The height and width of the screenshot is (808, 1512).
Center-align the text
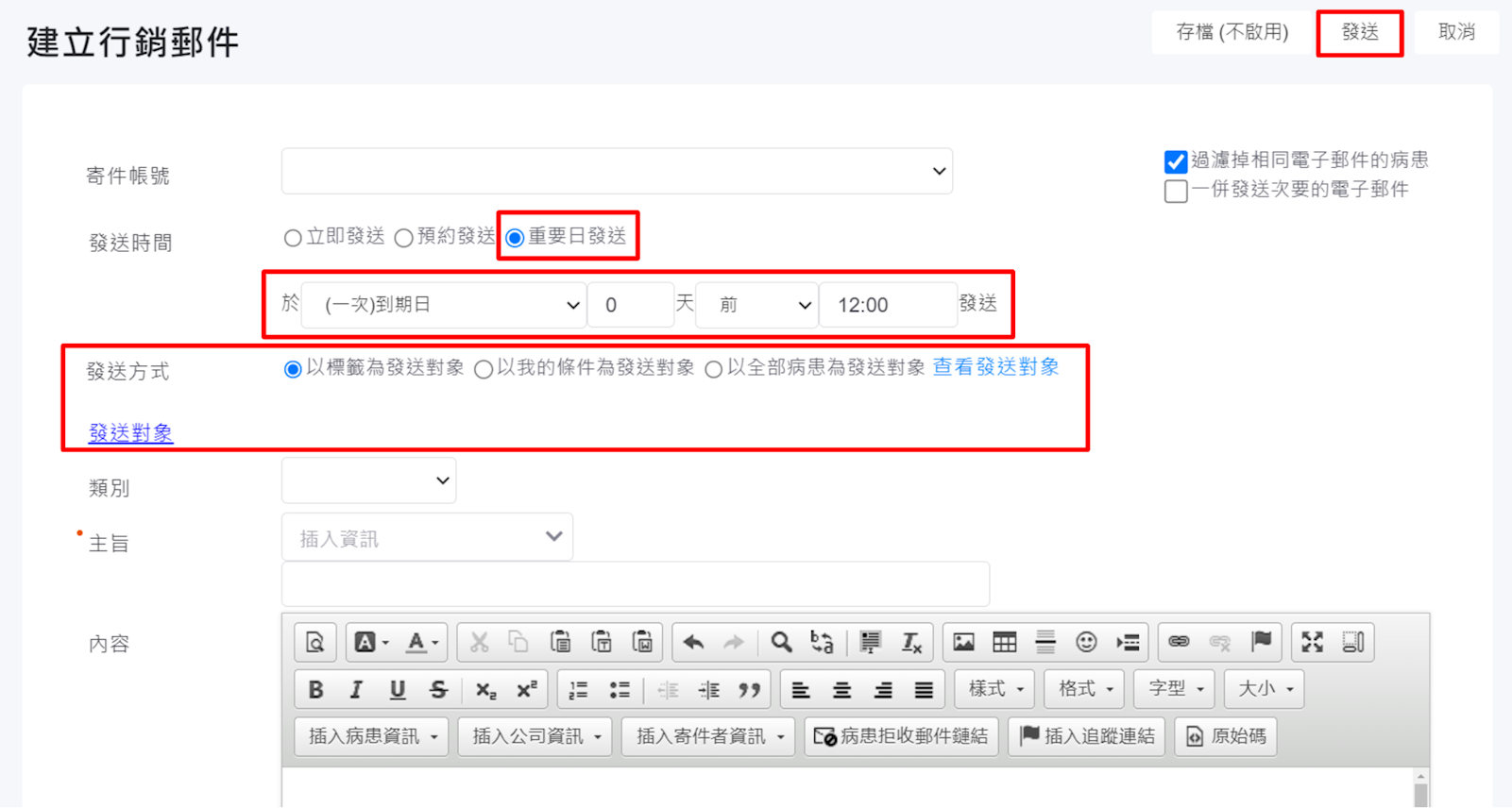[x=841, y=690]
